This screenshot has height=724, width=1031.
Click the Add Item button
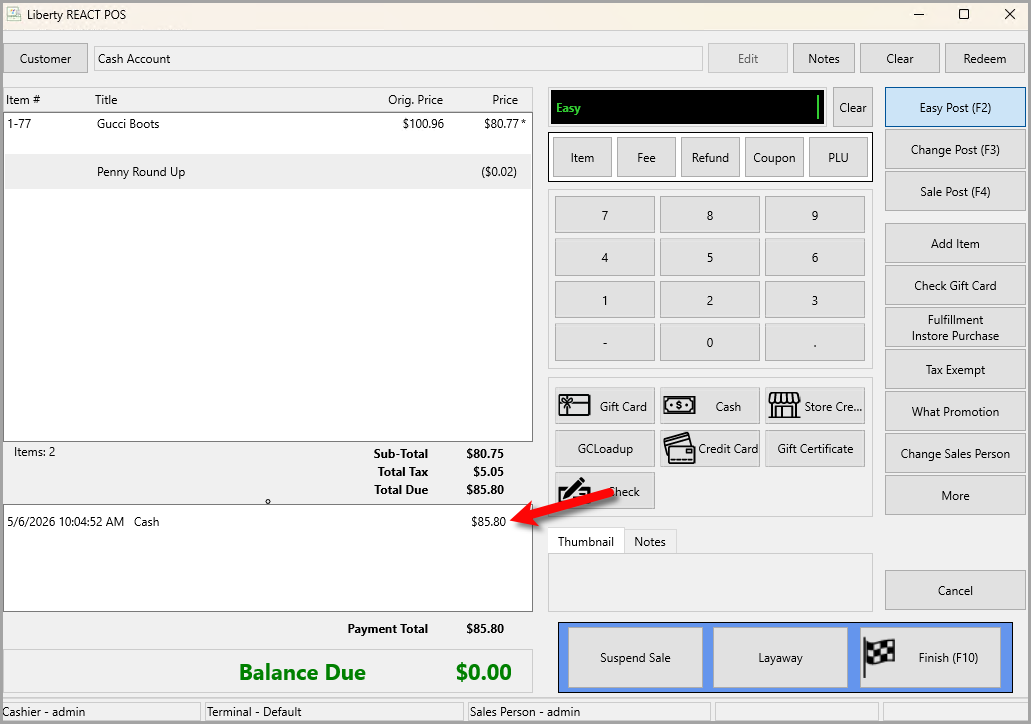(955, 243)
